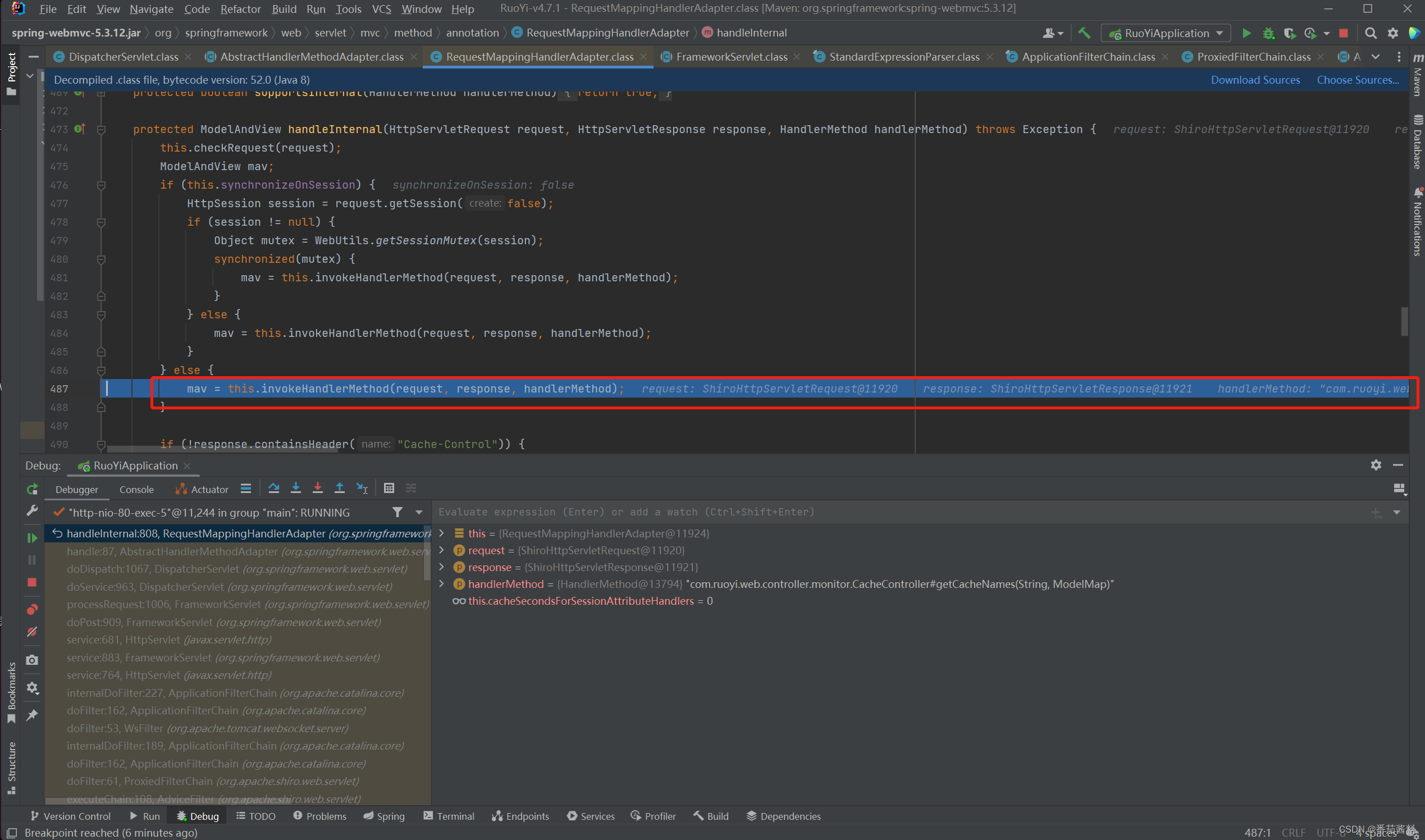Screen dimensions: 1425x840
Task: Open watch history dropdown arrow
Action: point(1397,512)
